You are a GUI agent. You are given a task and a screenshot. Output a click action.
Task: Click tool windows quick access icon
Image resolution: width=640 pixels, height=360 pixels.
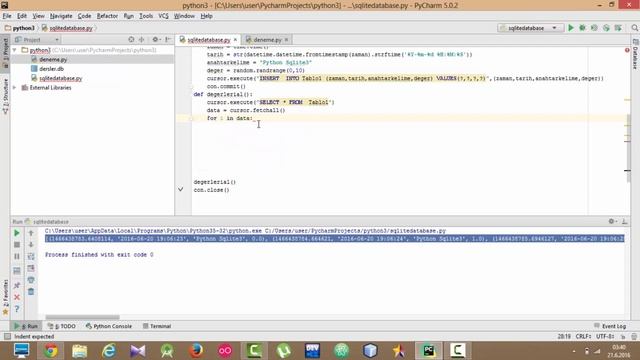[7, 336]
